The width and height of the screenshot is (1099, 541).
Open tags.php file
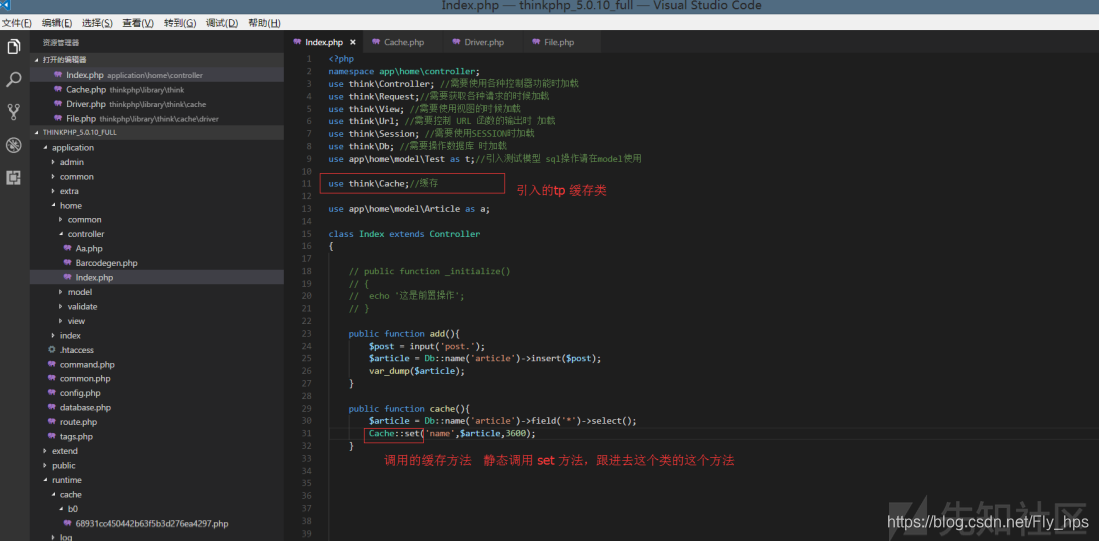click(x=76, y=437)
